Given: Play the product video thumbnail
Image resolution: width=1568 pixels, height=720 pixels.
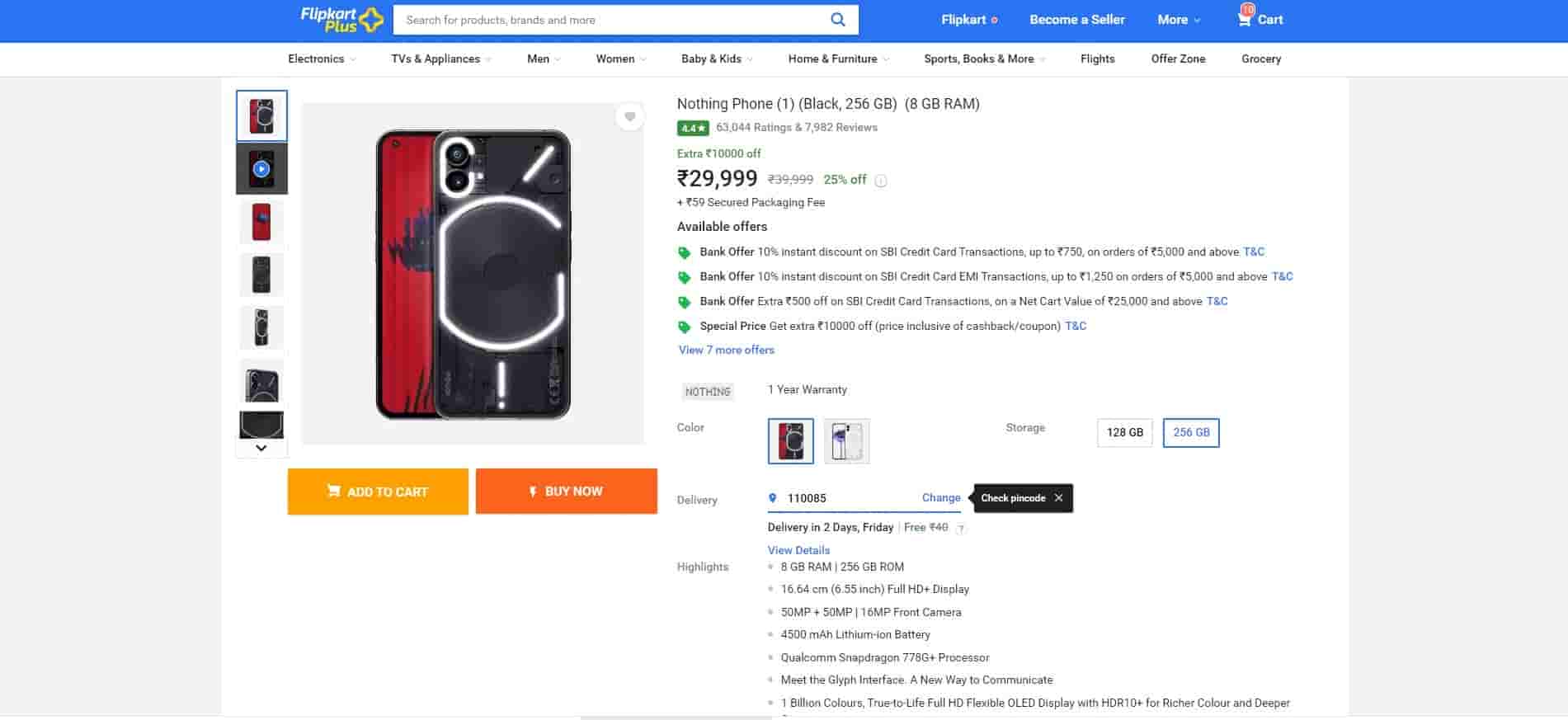Looking at the screenshot, I should tap(261, 169).
